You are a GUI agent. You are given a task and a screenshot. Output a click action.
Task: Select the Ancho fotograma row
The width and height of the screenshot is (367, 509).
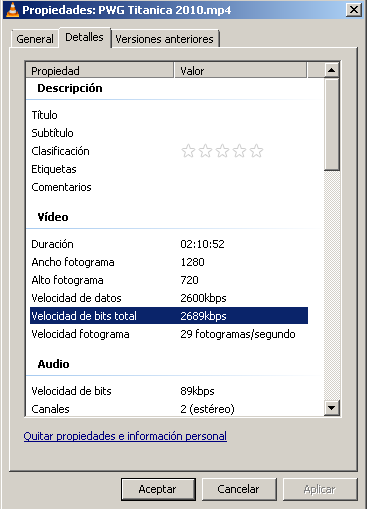click(169, 262)
